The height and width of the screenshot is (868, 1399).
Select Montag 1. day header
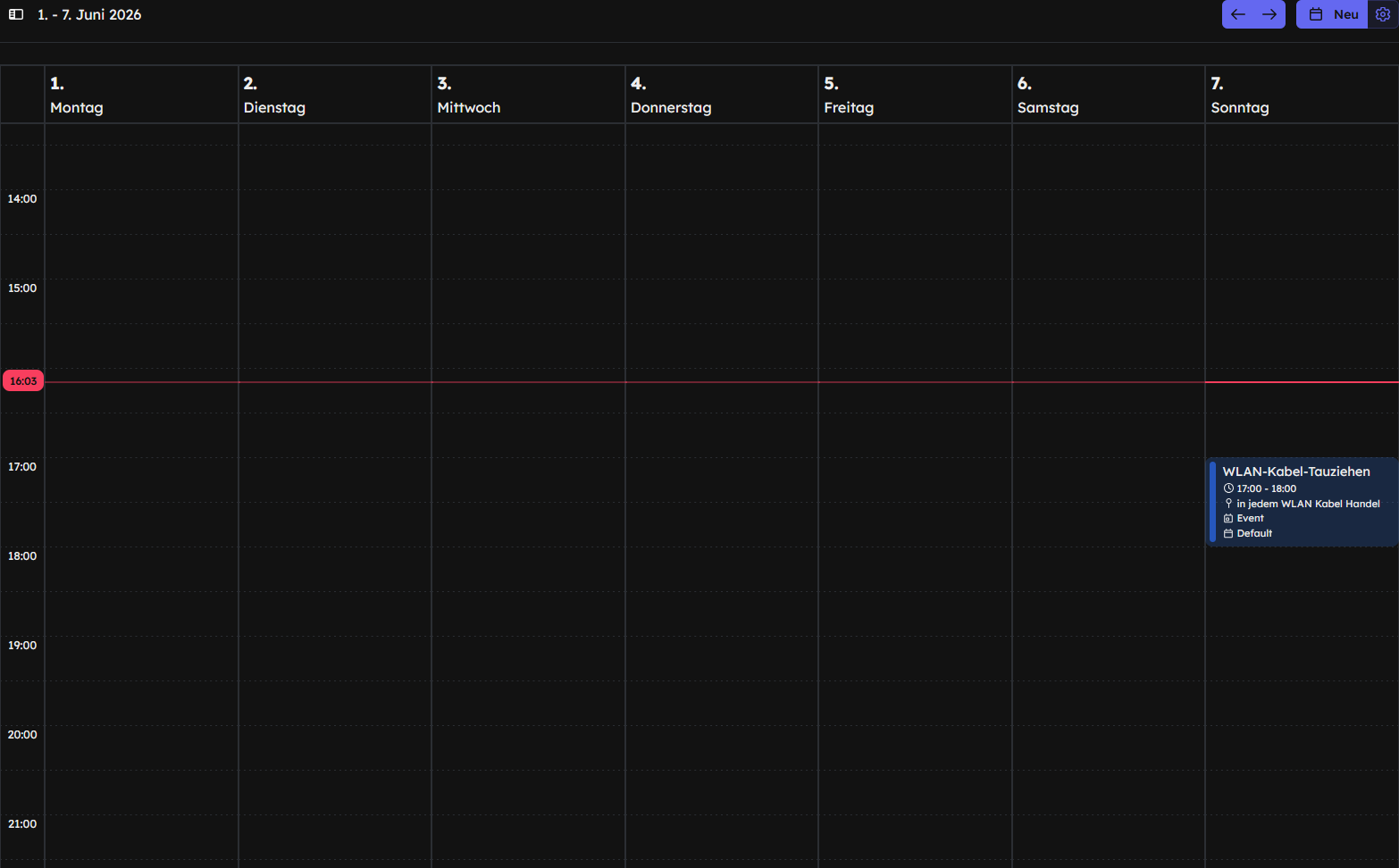[141, 95]
